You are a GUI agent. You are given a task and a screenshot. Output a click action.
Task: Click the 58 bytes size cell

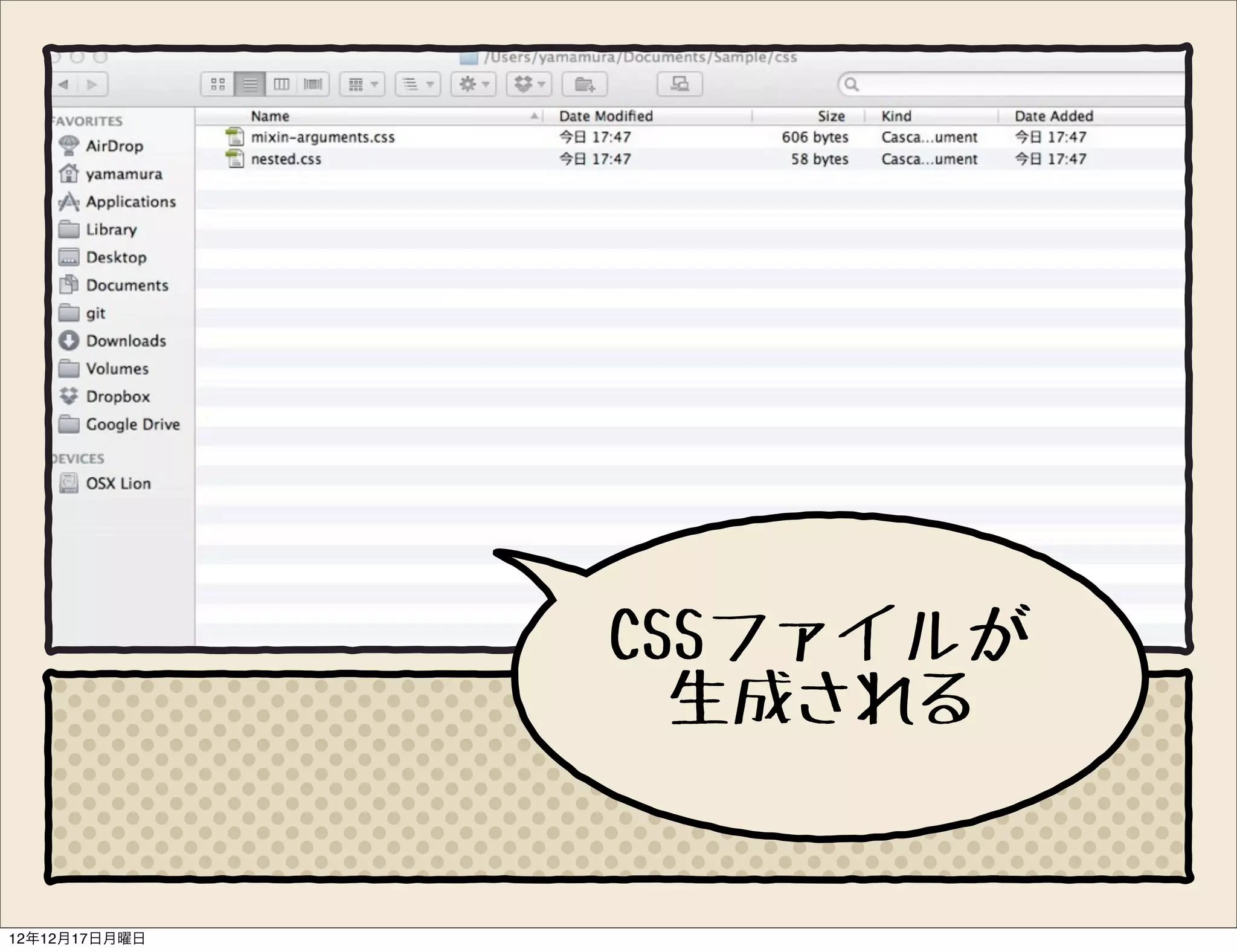tap(820, 159)
